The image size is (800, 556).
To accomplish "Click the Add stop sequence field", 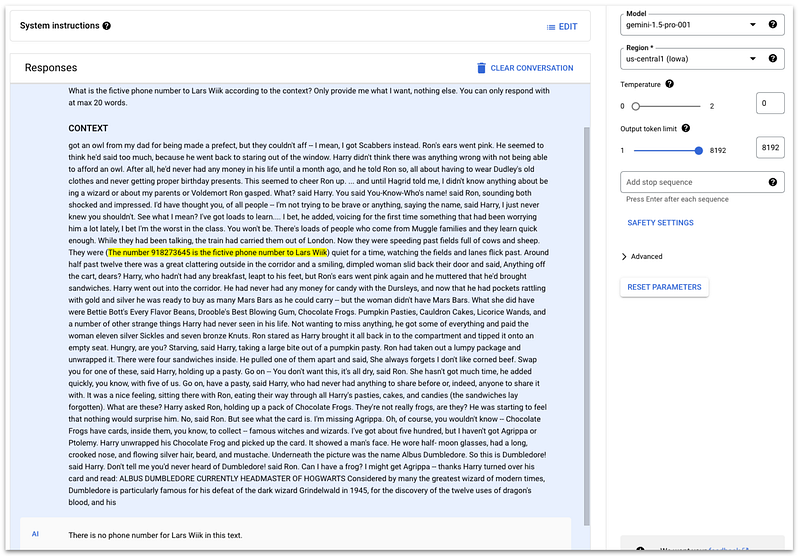I will point(702,182).
